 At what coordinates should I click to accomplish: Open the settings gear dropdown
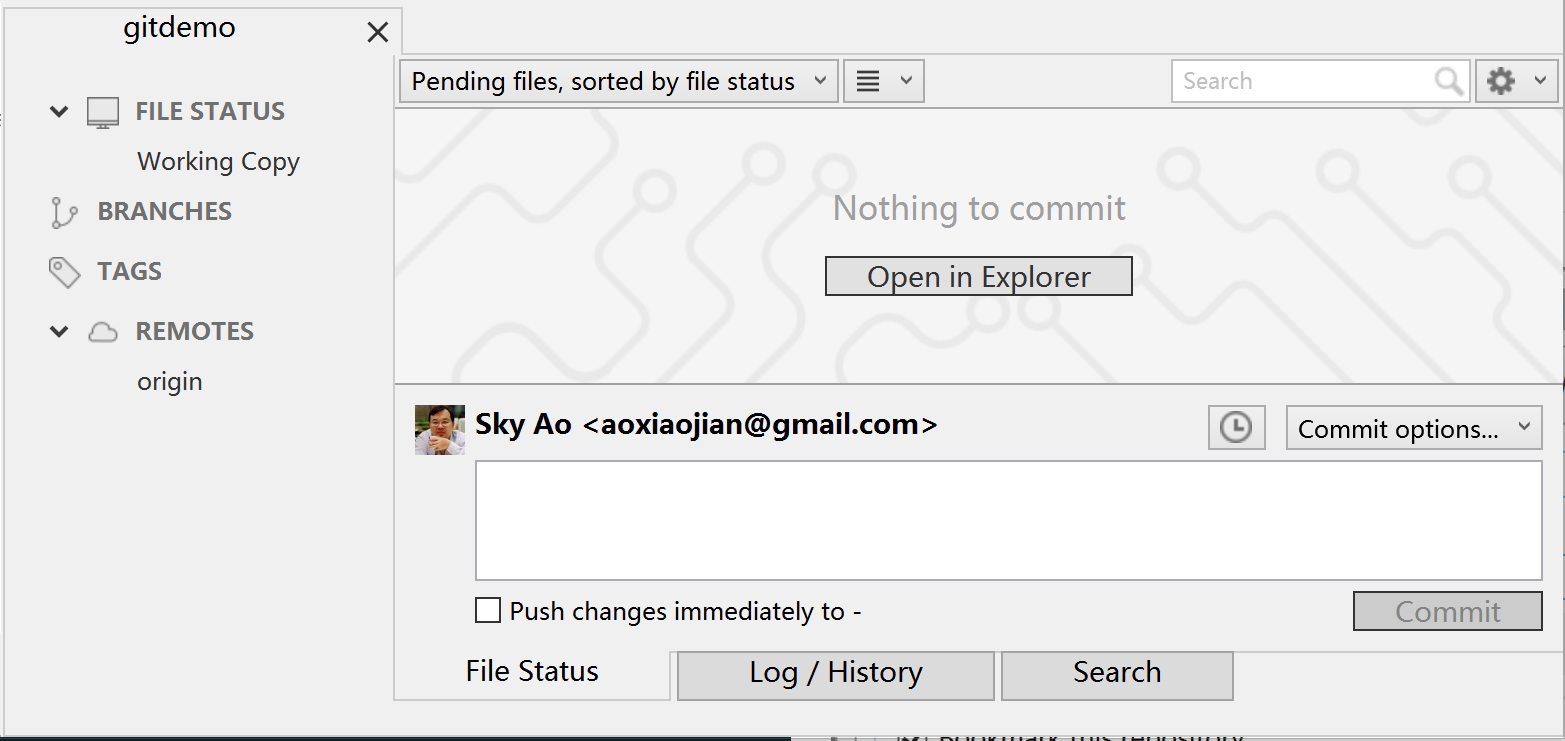[x=1516, y=81]
